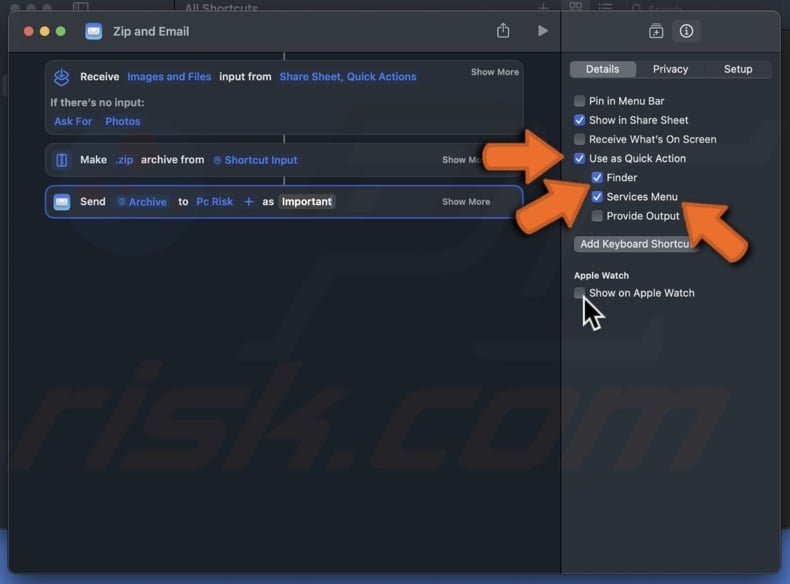Change the Images and Files input type
Screen dimensions: 790x584
pos(169,77)
